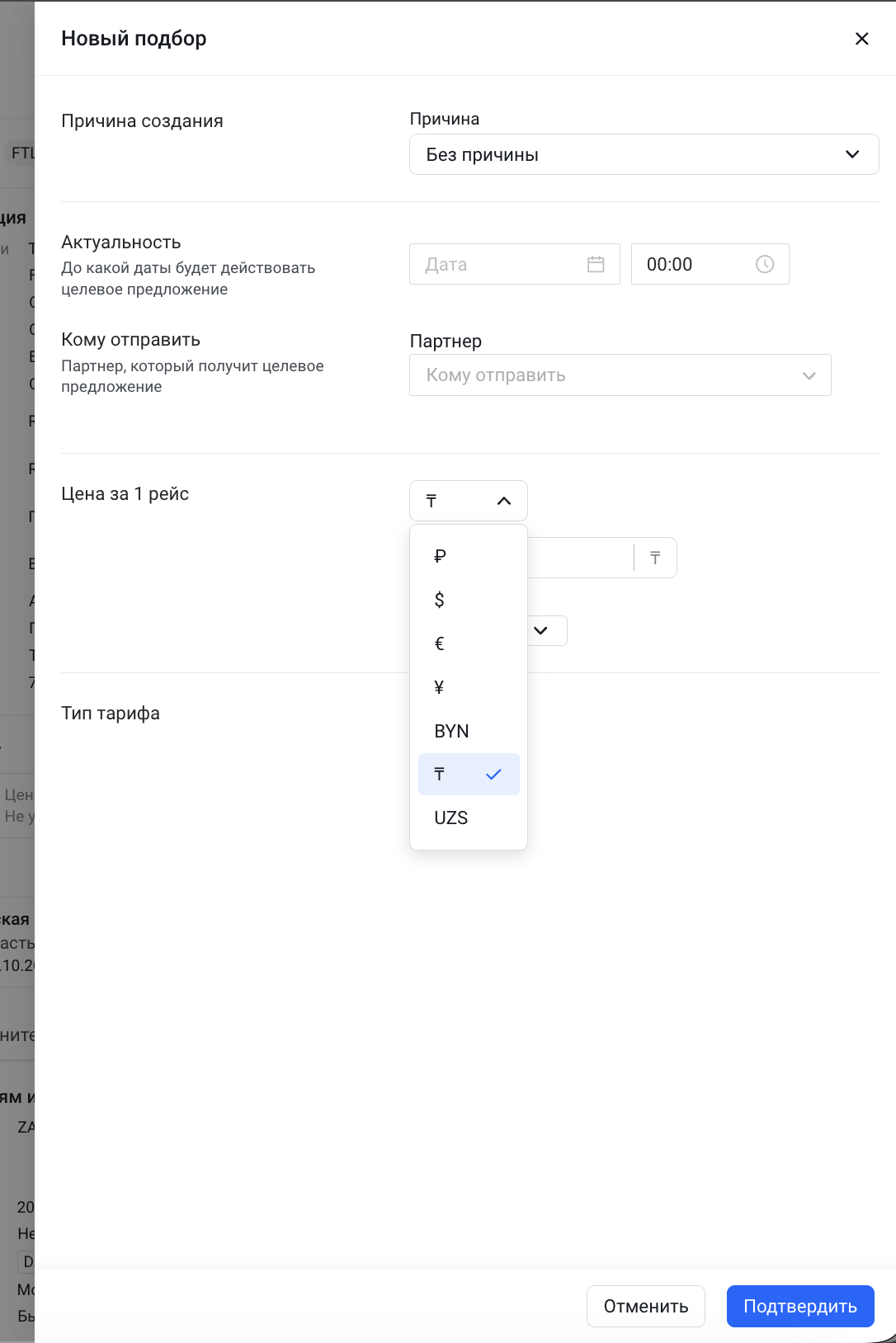Click the 00:00 time input
Image resolution: width=896 pixels, height=1343 pixels.
click(x=693, y=264)
